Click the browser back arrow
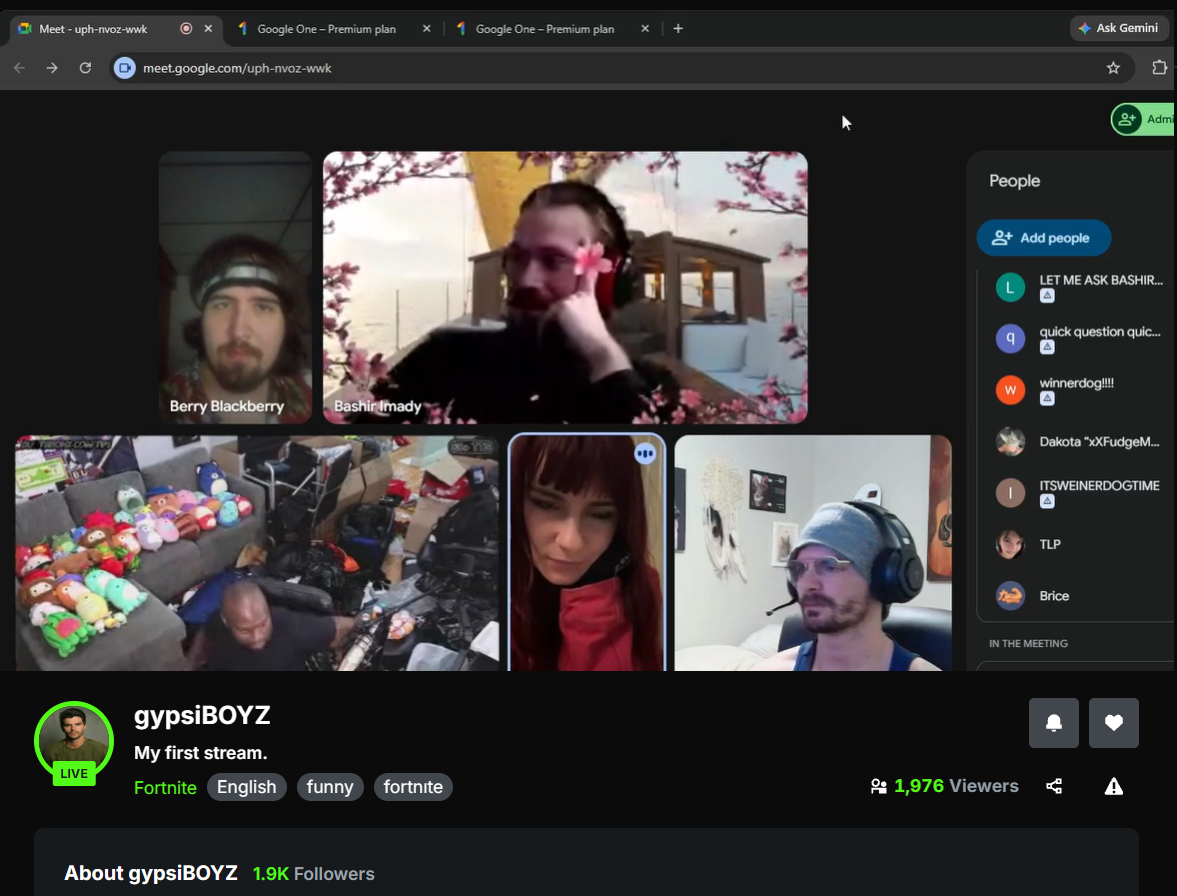1177x896 pixels. coord(20,68)
